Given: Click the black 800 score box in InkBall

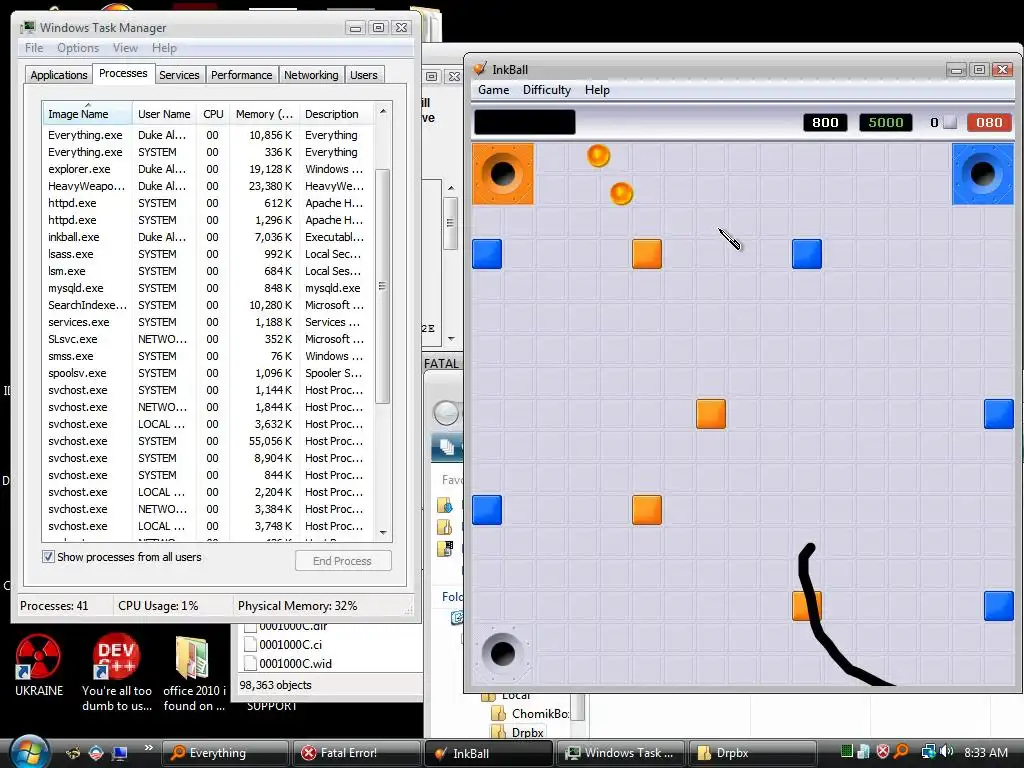Looking at the screenshot, I should pyautogui.click(x=825, y=122).
